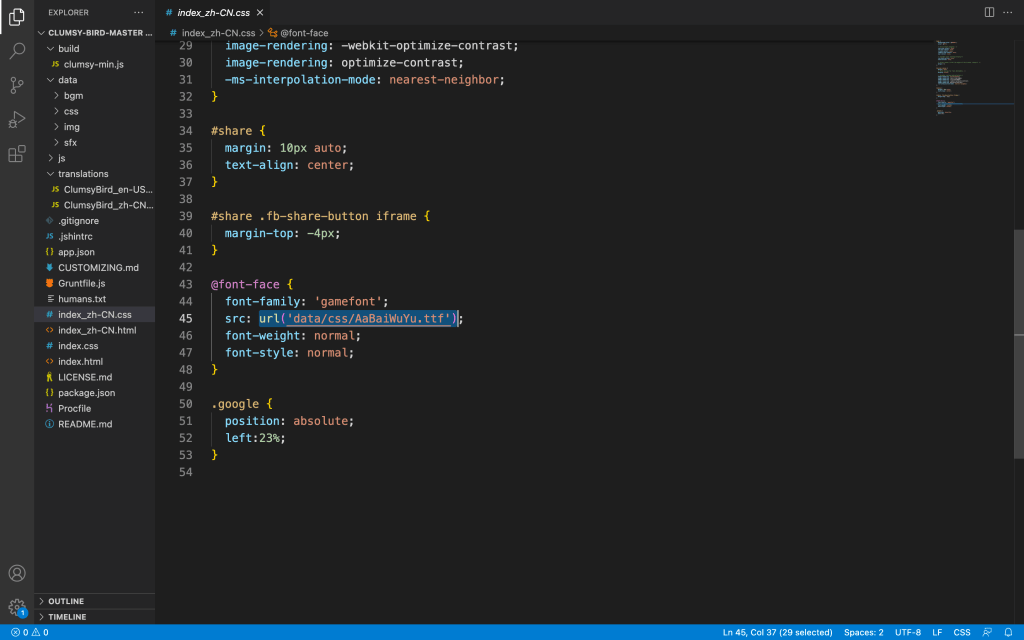The height and width of the screenshot is (640, 1024).
Task: Open the Manage settings gear
Action: [x=17, y=607]
